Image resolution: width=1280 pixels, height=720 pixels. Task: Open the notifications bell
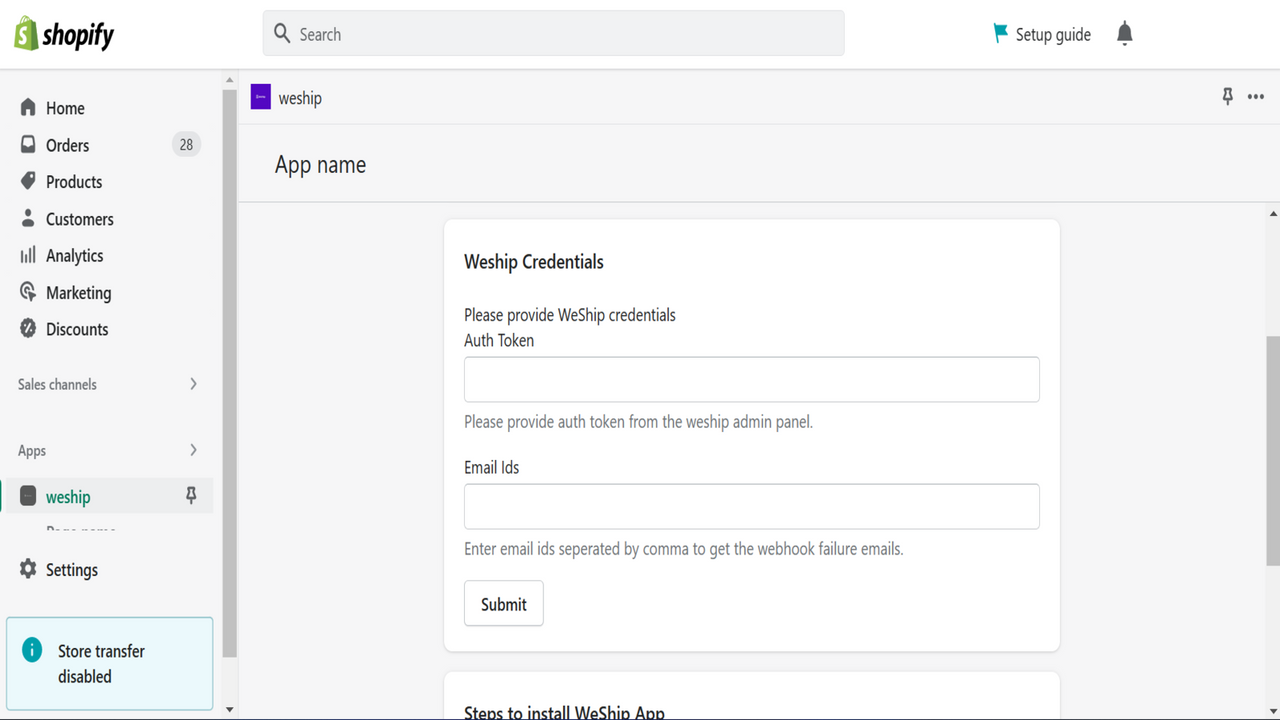click(x=1125, y=34)
